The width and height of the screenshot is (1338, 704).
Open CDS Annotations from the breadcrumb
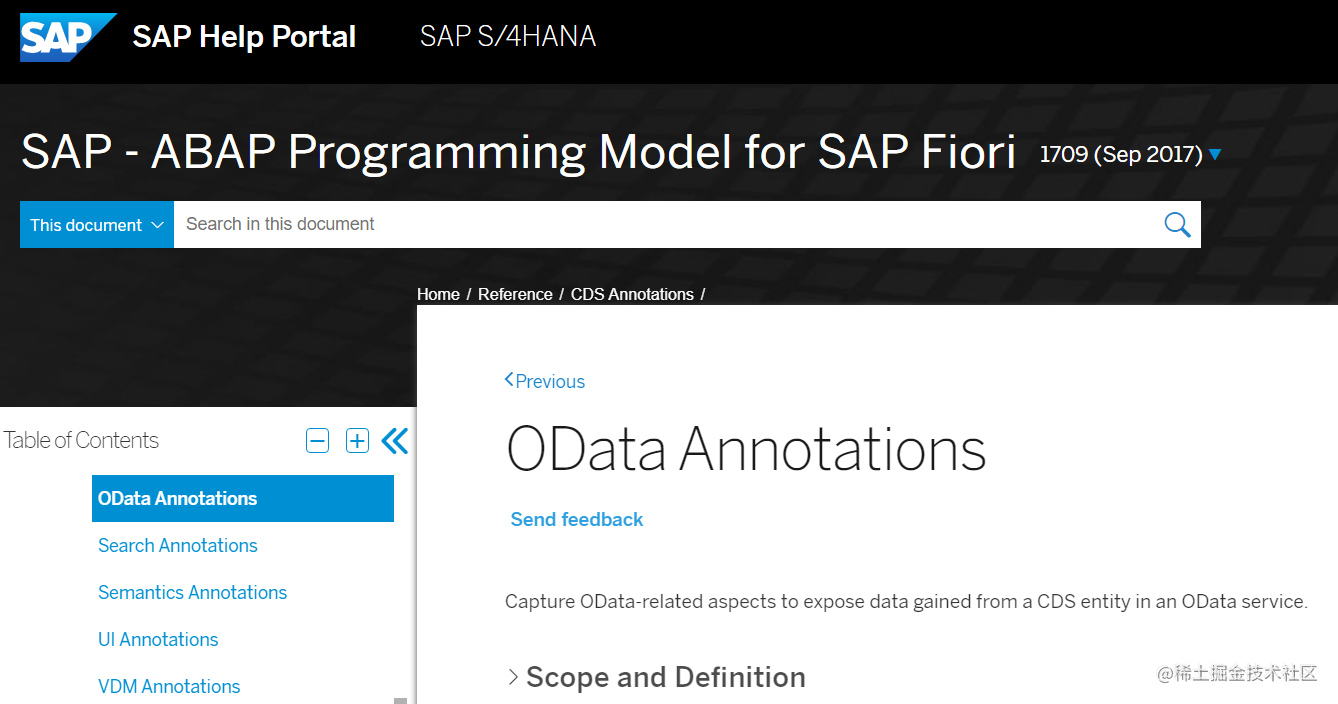pyautogui.click(x=632, y=294)
